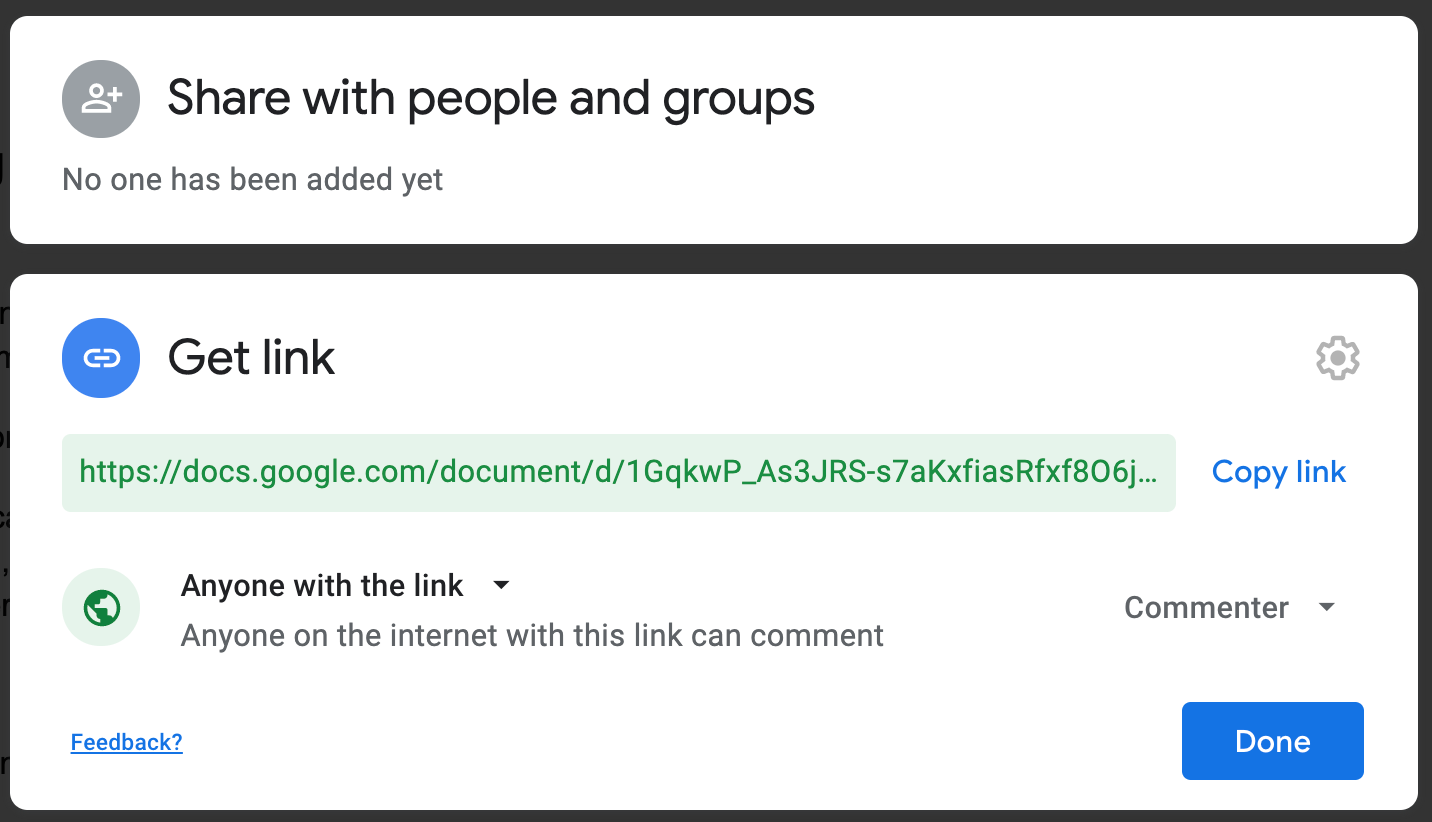Select the Commenter role label
Viewport: 1432px width, 822px height.
(1206, 607)
